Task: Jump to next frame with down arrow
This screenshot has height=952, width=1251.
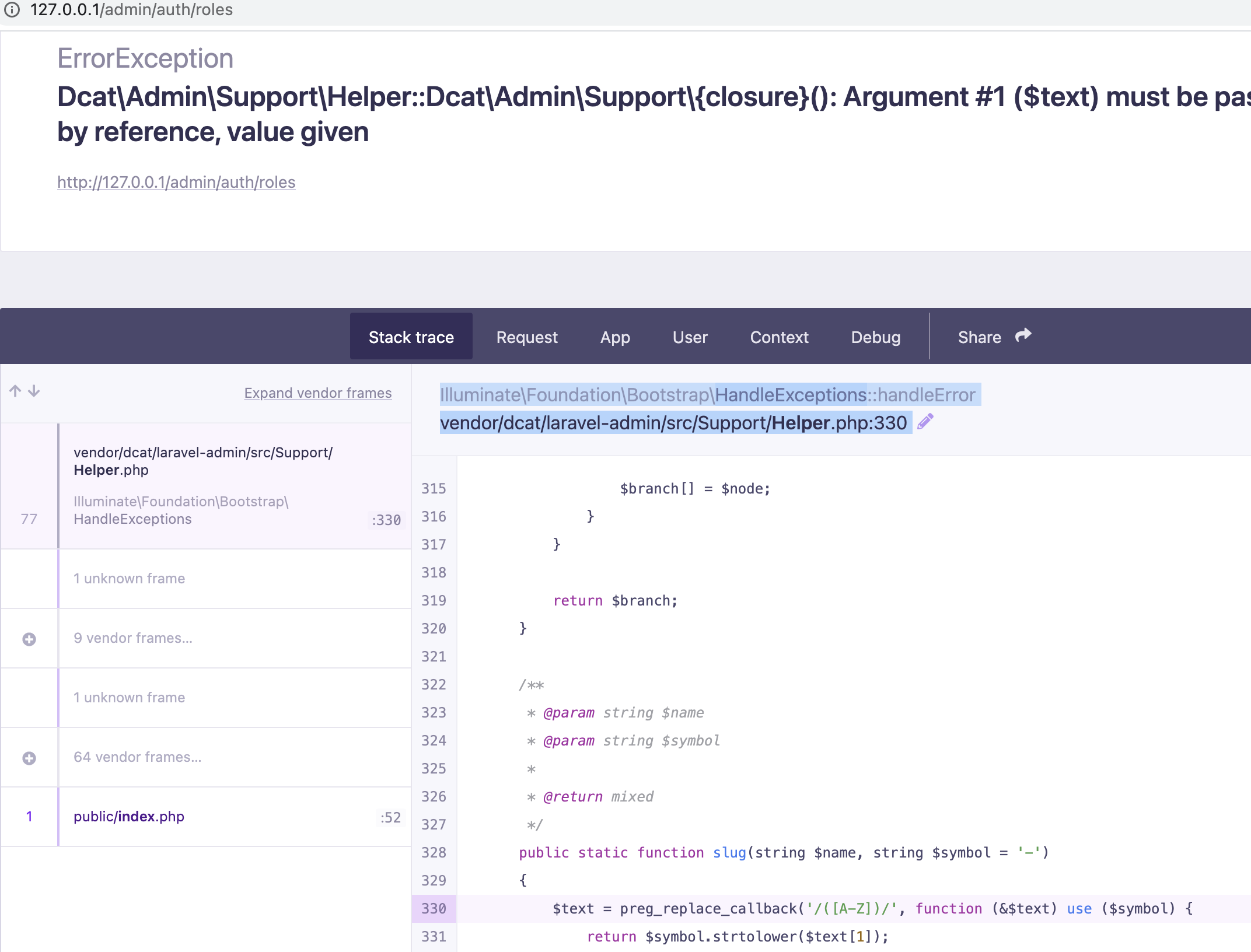Action: [x=34, y=392]
